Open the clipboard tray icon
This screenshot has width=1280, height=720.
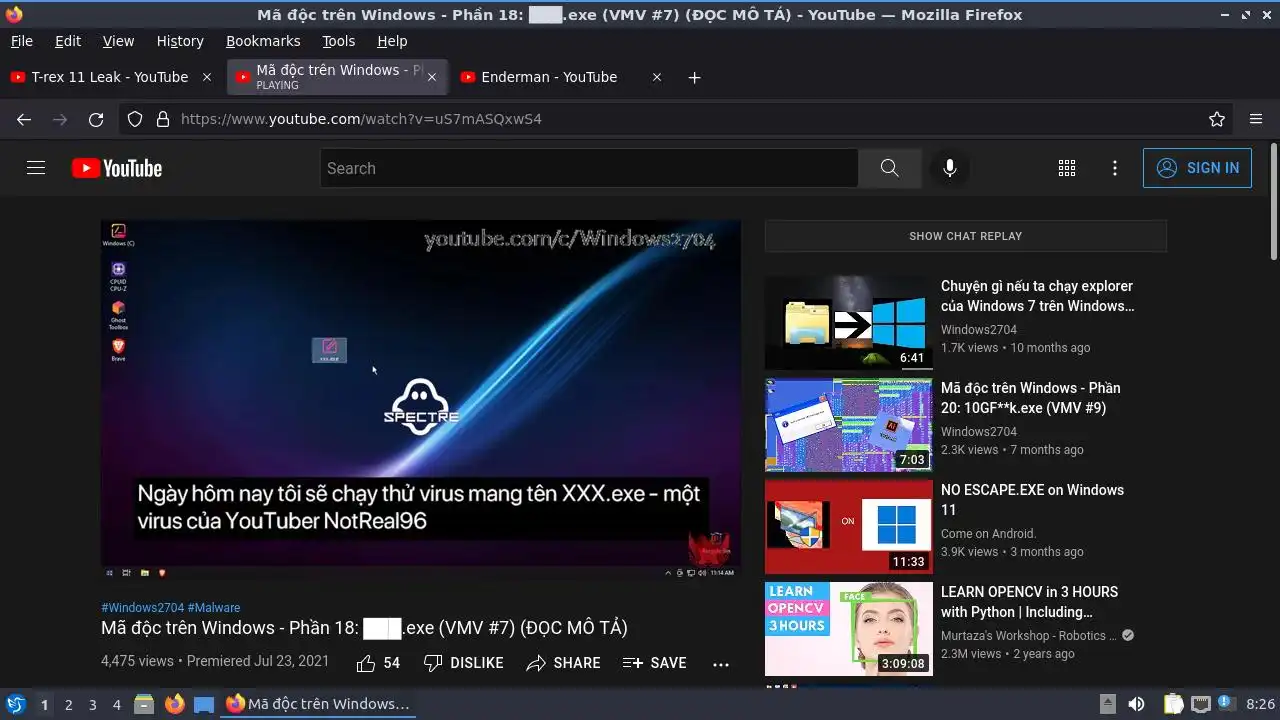(x=1174, y=704)
